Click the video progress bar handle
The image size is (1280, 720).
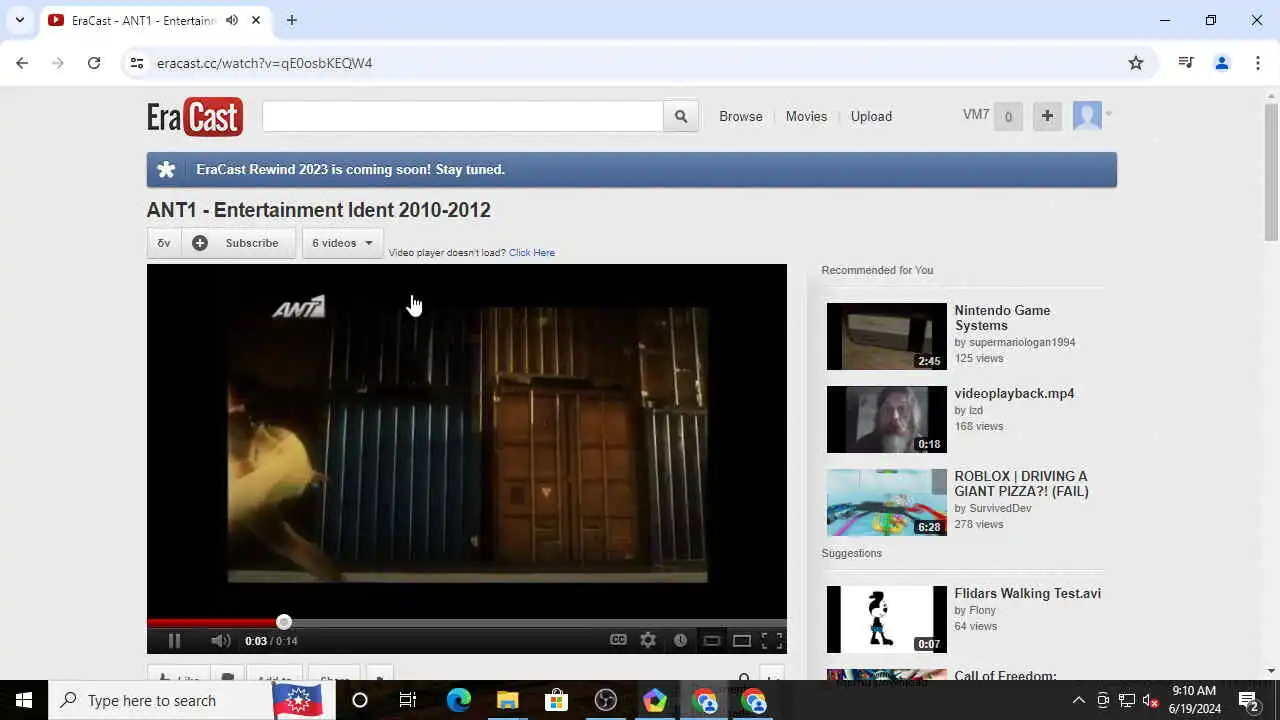pos(284,622)
